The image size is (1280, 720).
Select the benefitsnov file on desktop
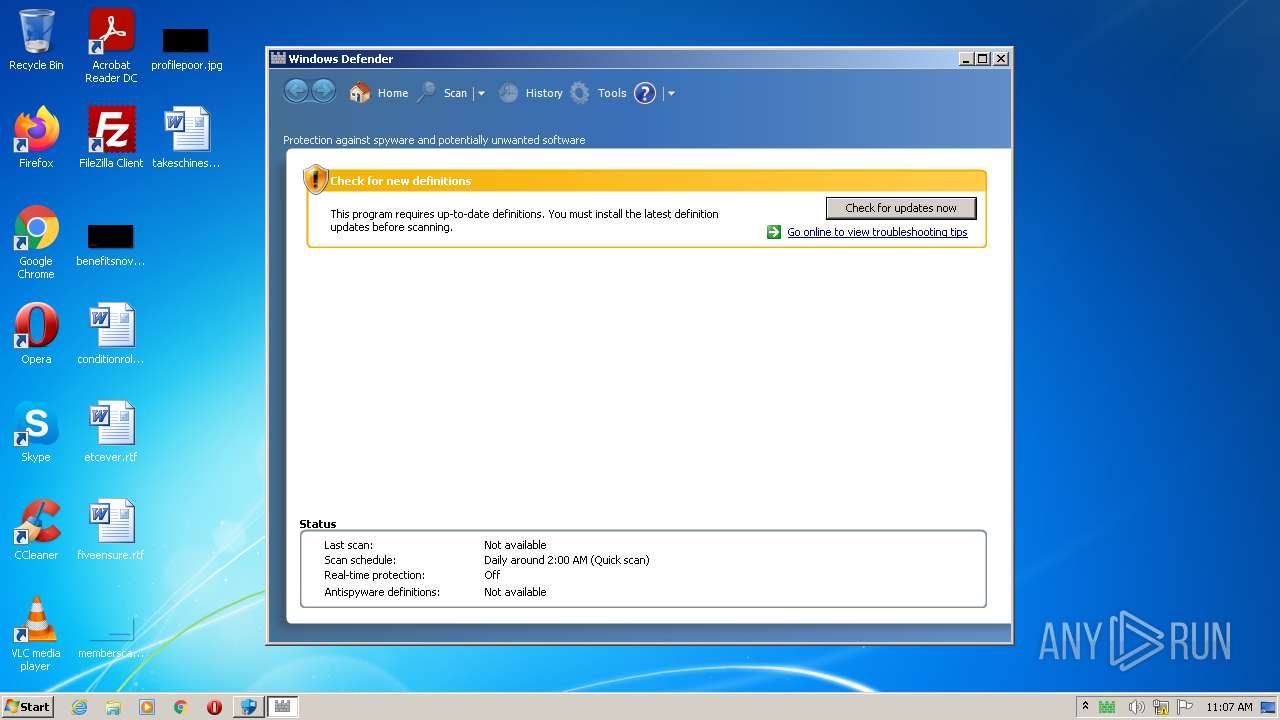[111, 245]
